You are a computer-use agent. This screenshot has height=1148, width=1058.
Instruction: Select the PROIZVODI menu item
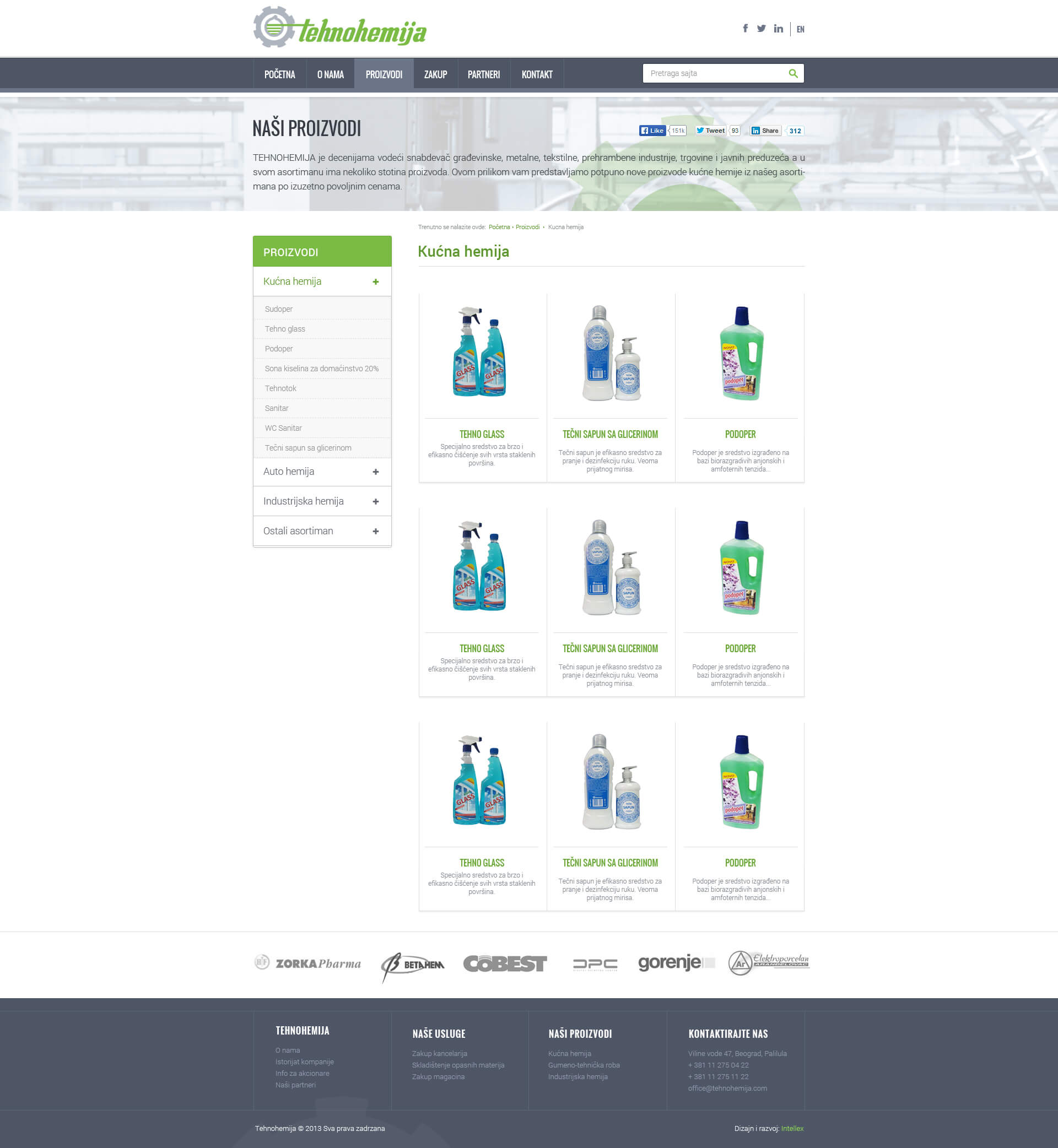(384, 74)
